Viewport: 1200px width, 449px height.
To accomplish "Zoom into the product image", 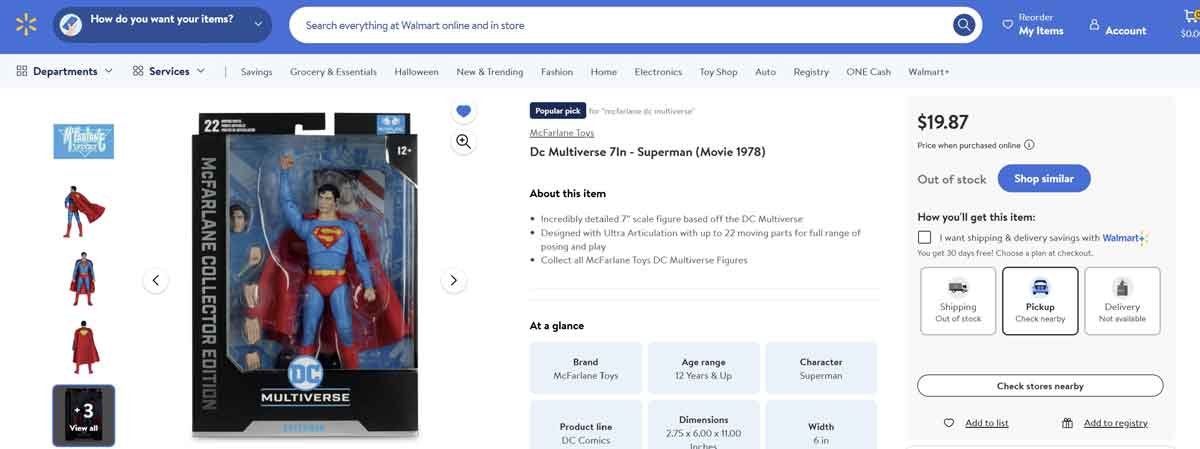I will pos(463,142).
